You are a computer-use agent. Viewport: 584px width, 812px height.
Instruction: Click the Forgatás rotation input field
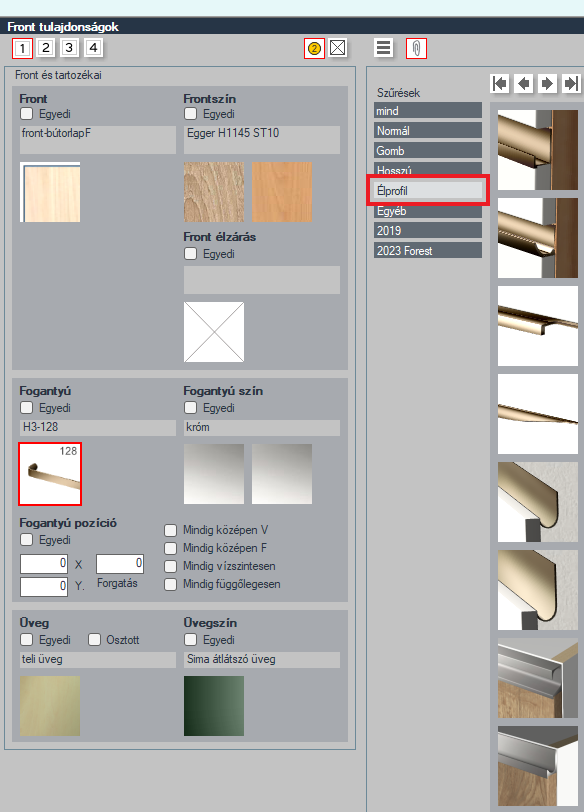(120, 563)
